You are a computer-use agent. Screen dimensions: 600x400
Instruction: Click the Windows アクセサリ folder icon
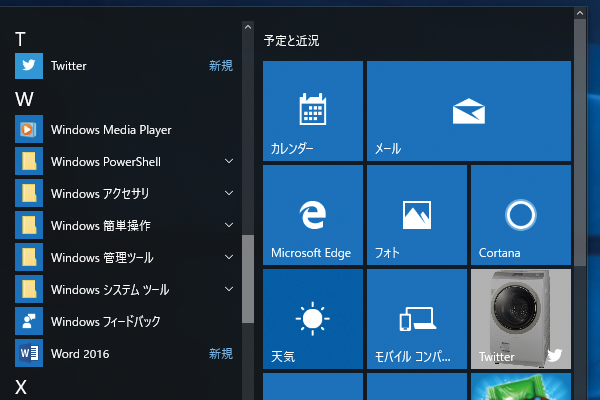[x=29, y=193]
